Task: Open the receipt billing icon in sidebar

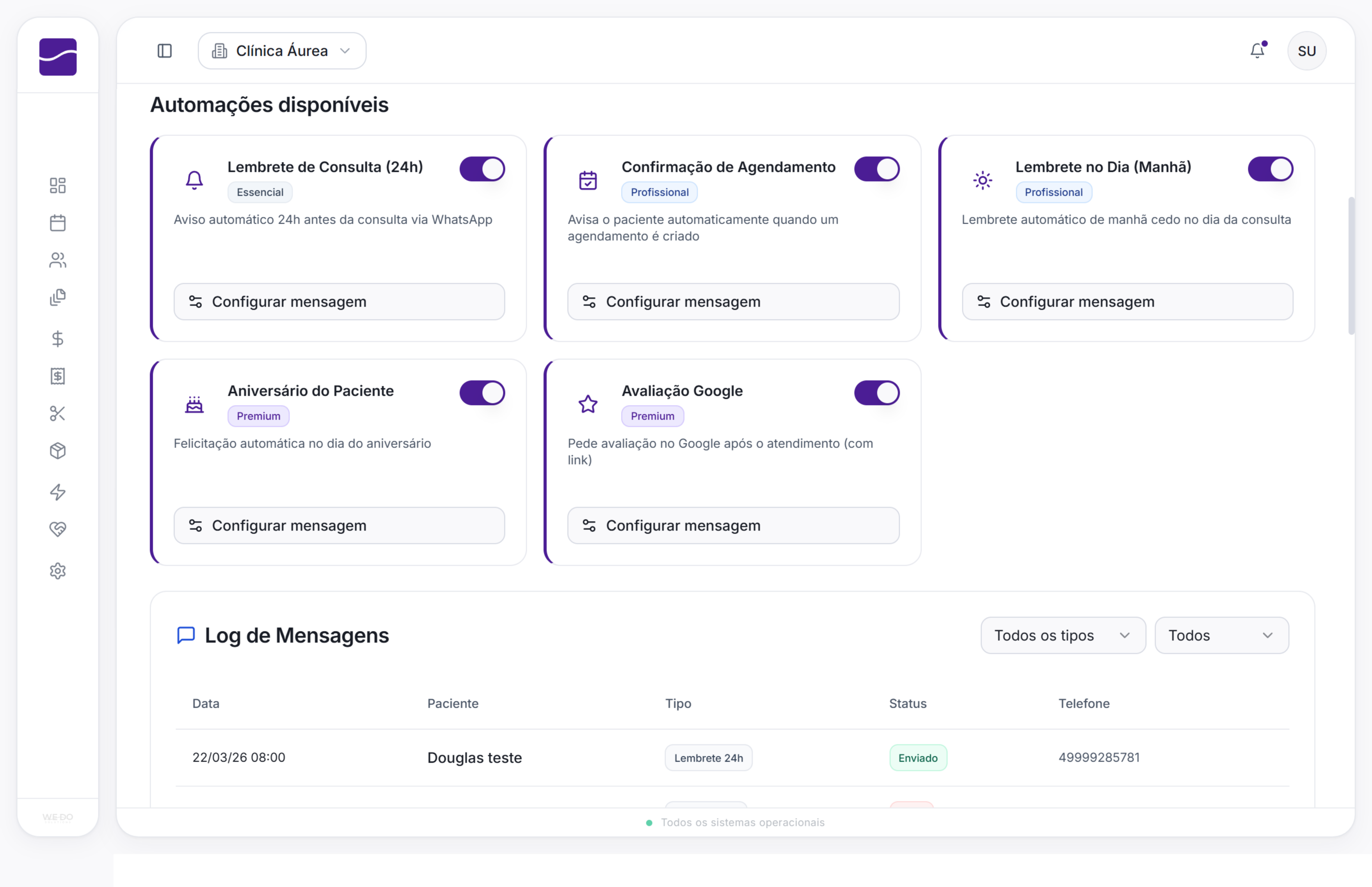Action: click(58, 376)
